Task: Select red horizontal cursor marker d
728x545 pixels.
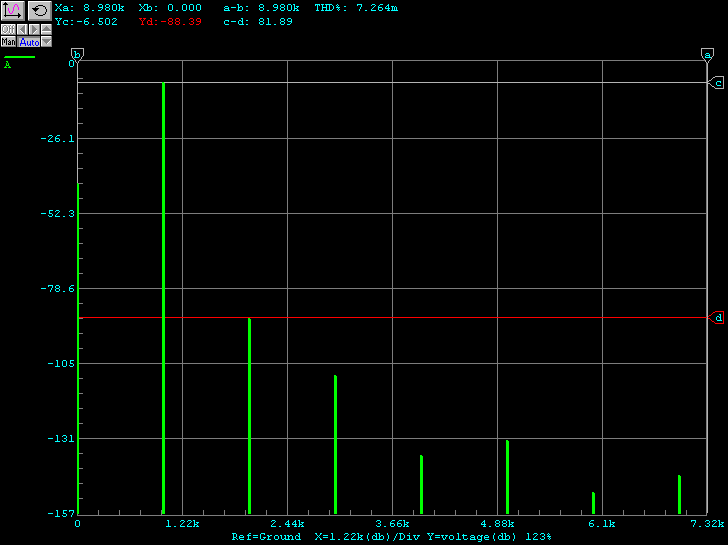Action: coord(717,318)
